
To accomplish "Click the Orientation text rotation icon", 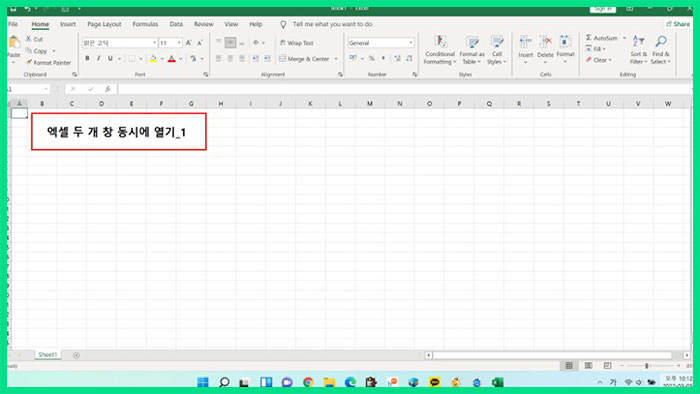I will (256, 43).
